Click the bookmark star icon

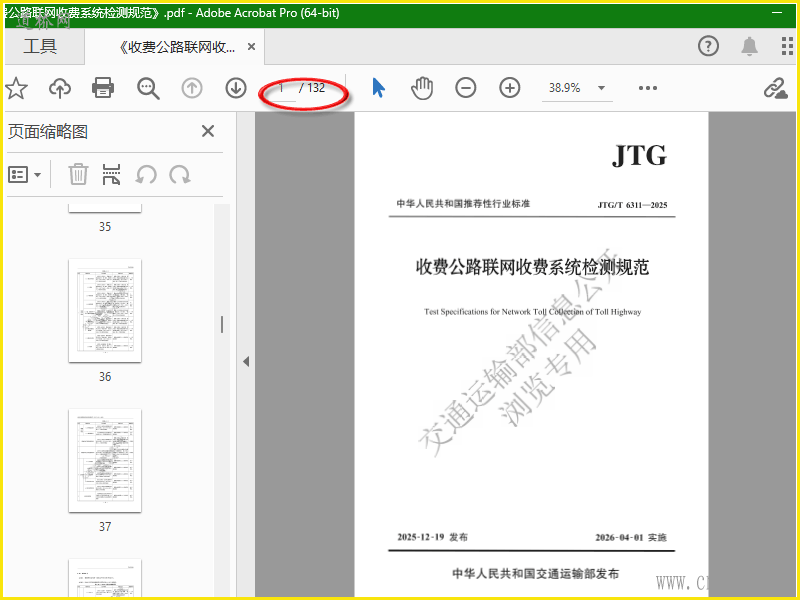(16, 88)
